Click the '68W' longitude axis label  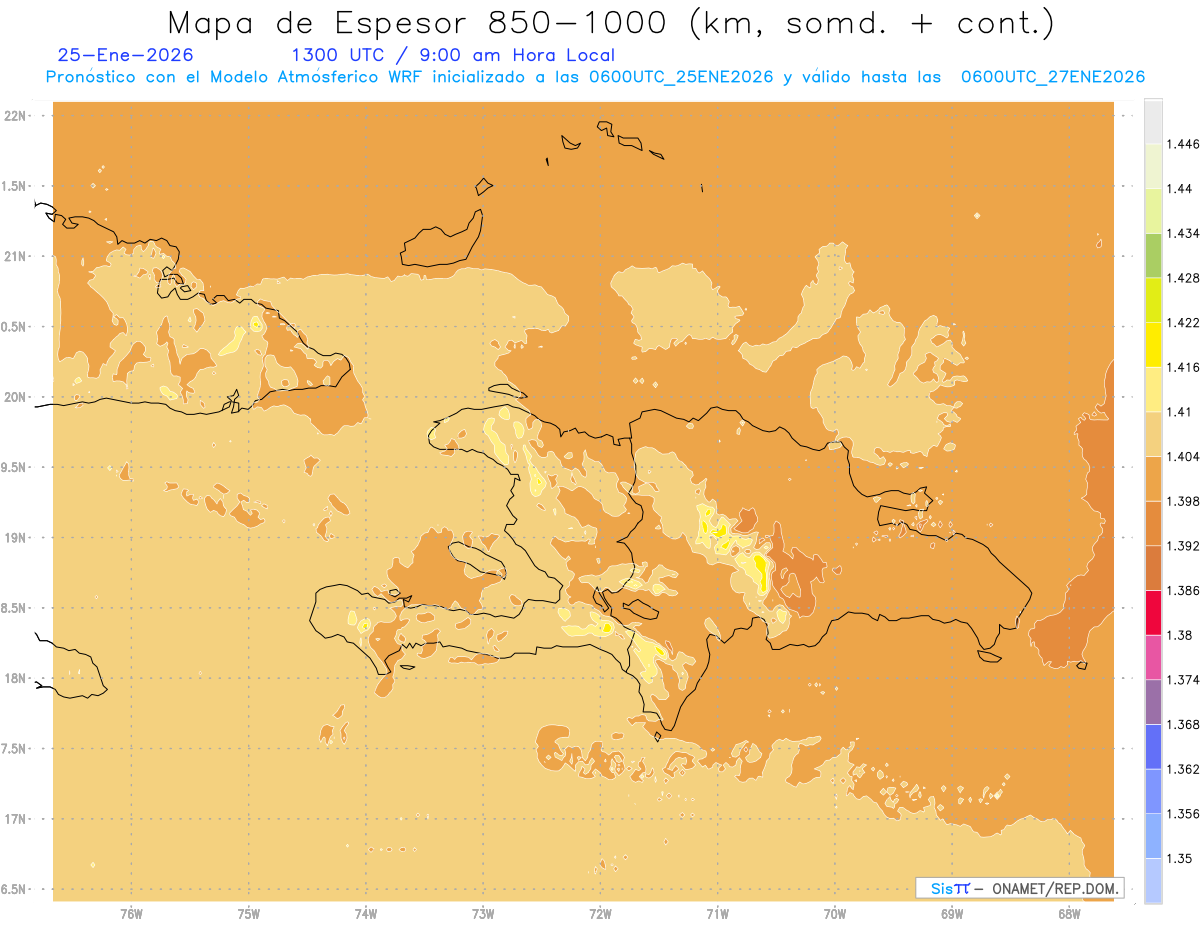tap(1069, 913)
